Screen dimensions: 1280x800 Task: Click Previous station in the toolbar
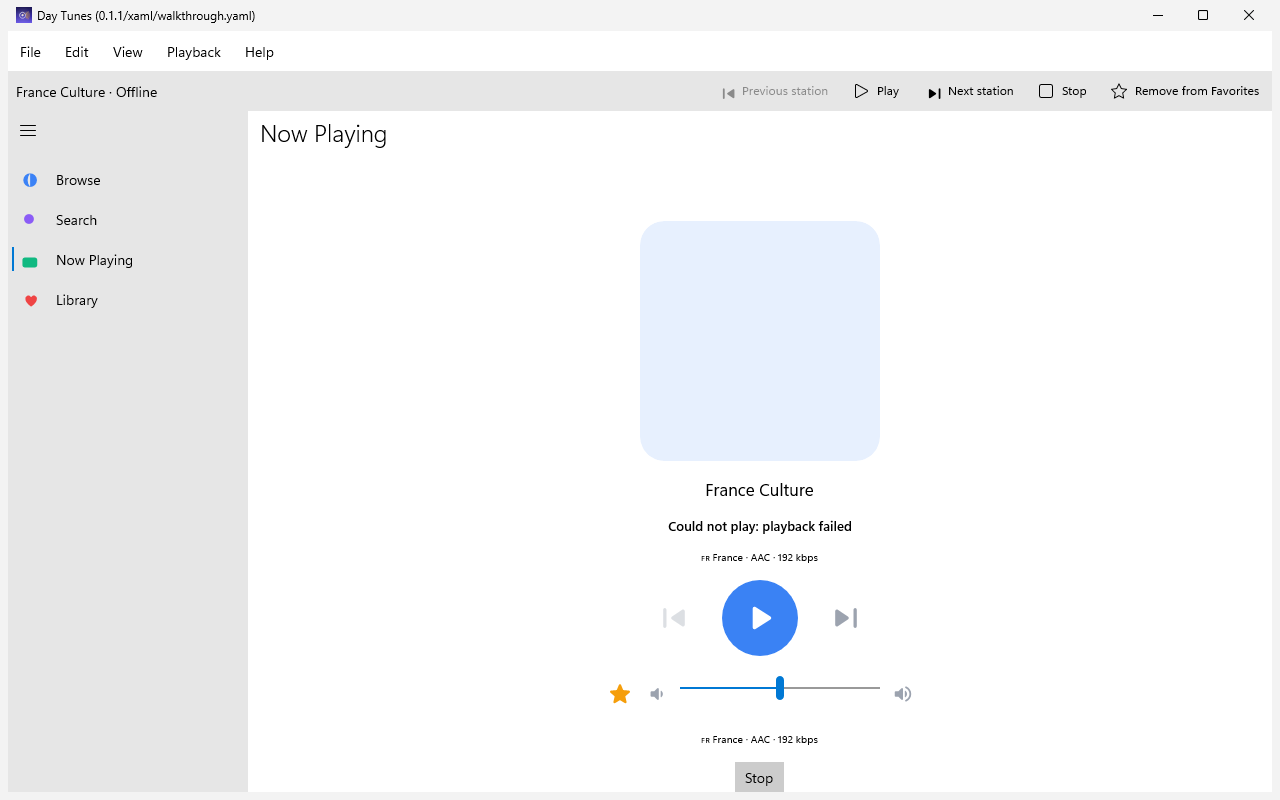[x=775, y=91]
